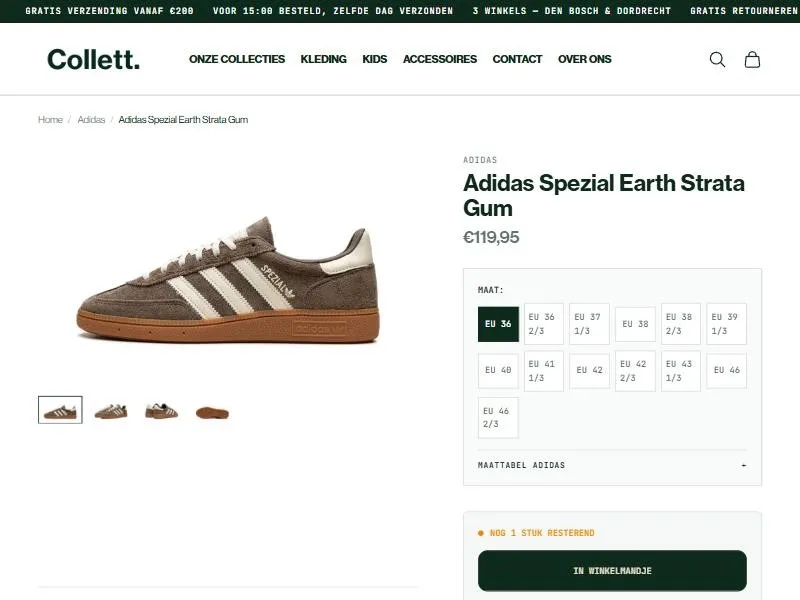Select size EU 36

[498, 324]
